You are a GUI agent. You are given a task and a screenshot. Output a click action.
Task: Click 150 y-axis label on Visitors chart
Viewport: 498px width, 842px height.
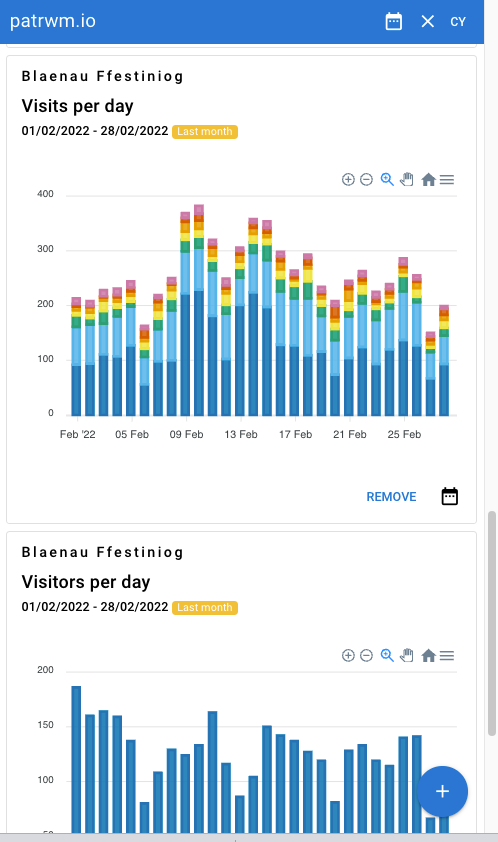45,725
